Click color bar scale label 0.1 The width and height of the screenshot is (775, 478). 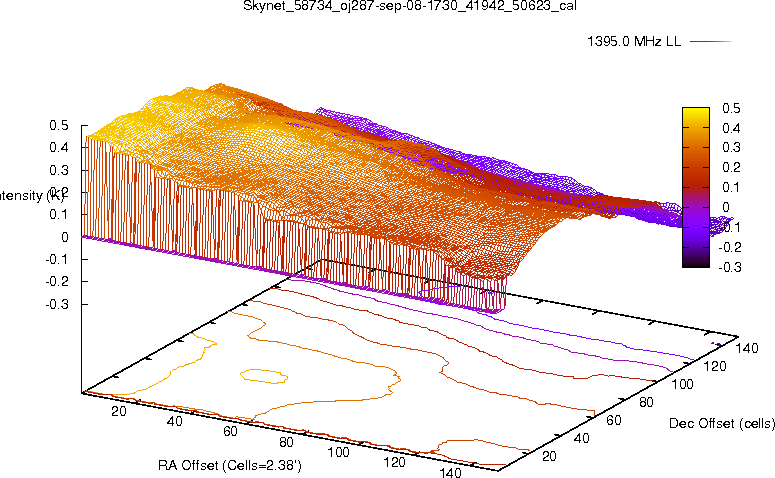(x=731, y=187)
